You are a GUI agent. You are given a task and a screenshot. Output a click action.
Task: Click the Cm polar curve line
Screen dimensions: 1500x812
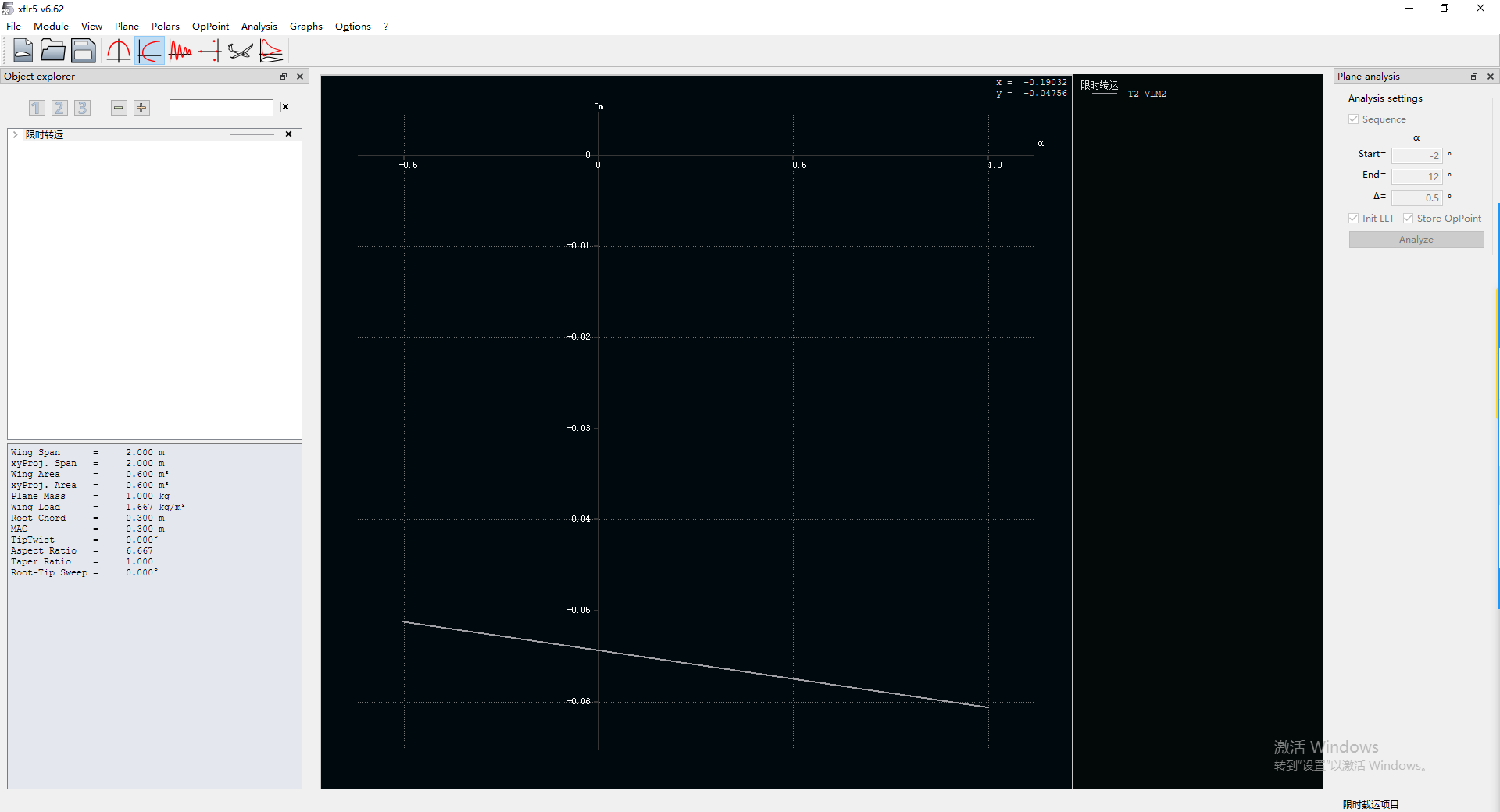coord(695,664)
